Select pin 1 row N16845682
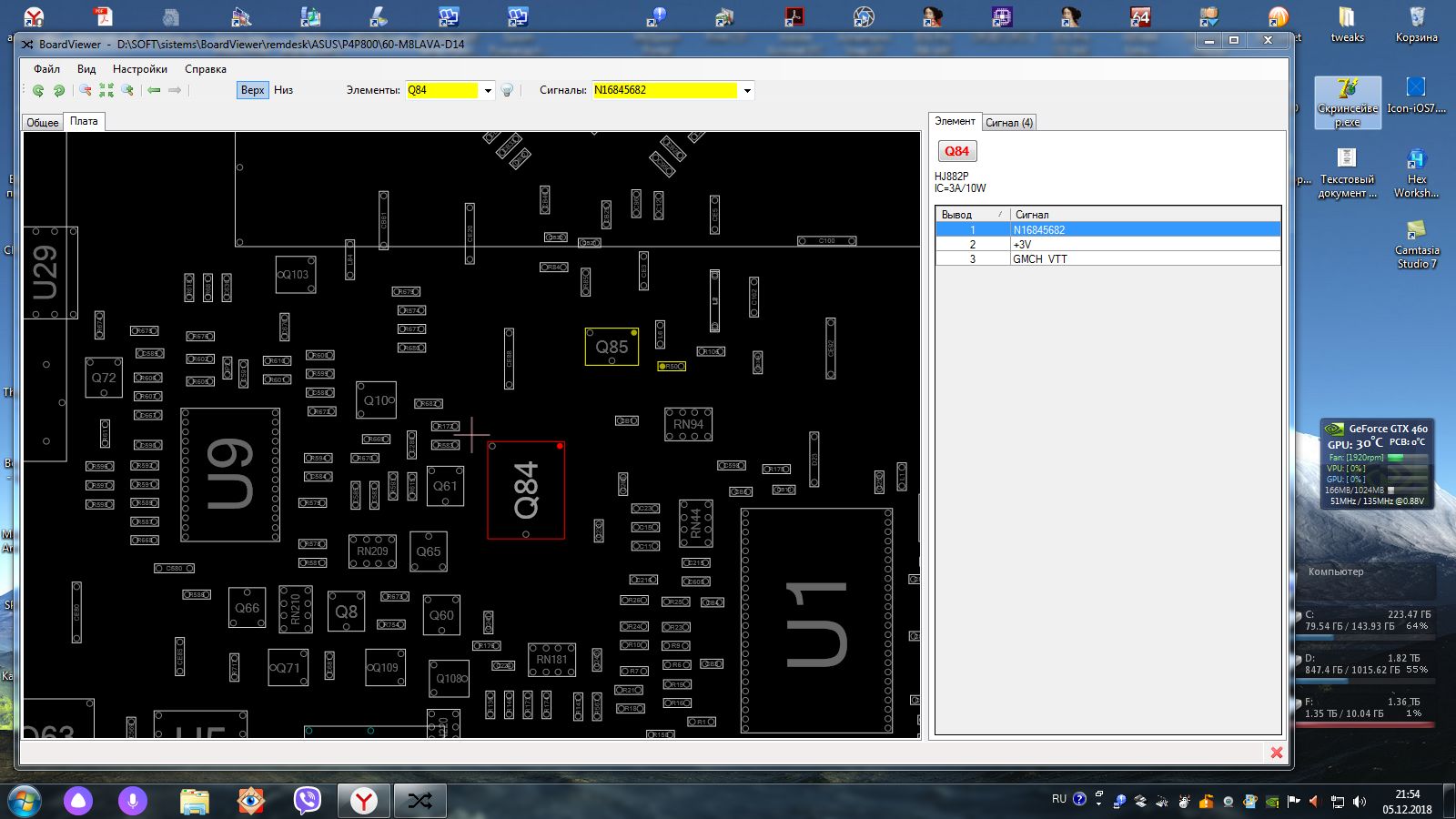Image resolution: width=1456 pixels, height=819 pixels. [x=1108, y=229]
